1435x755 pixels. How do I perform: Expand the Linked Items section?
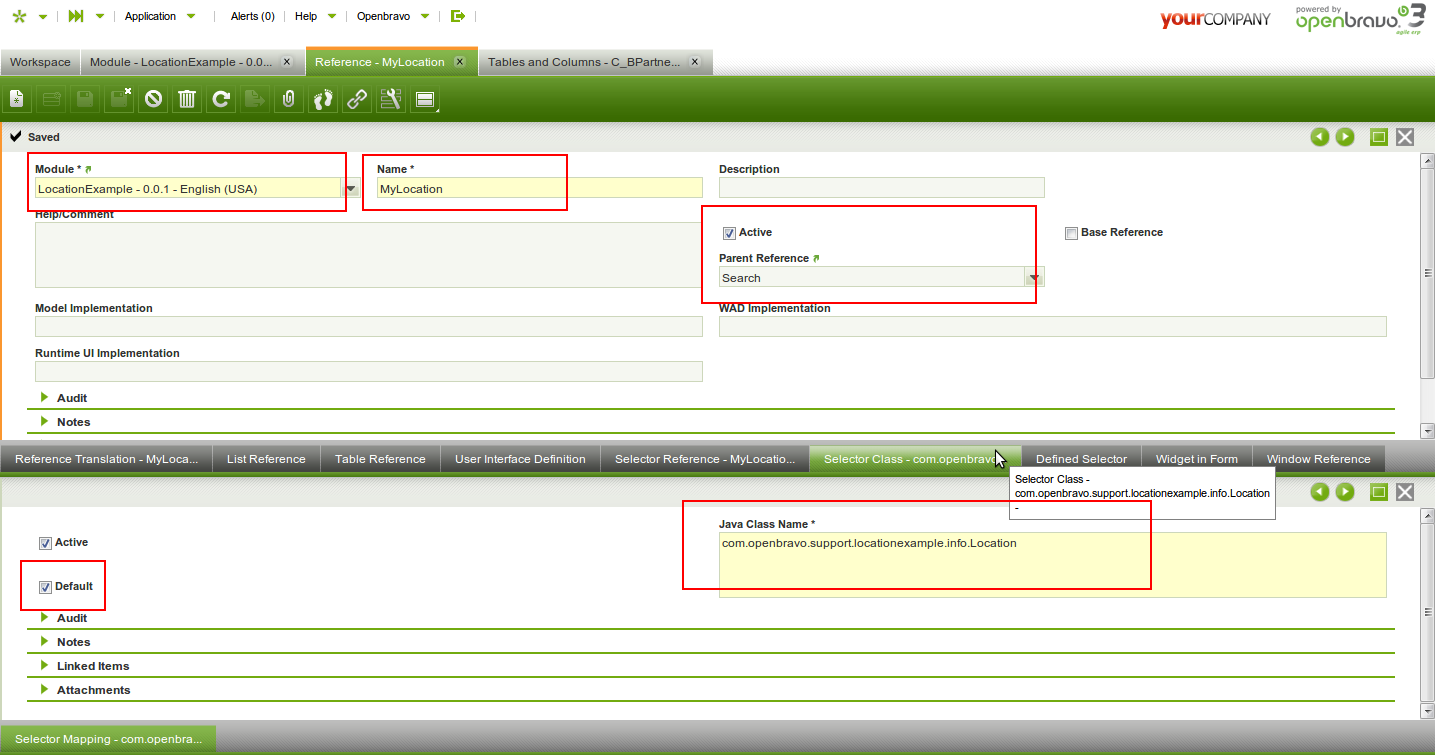click(x=92, y=666)
